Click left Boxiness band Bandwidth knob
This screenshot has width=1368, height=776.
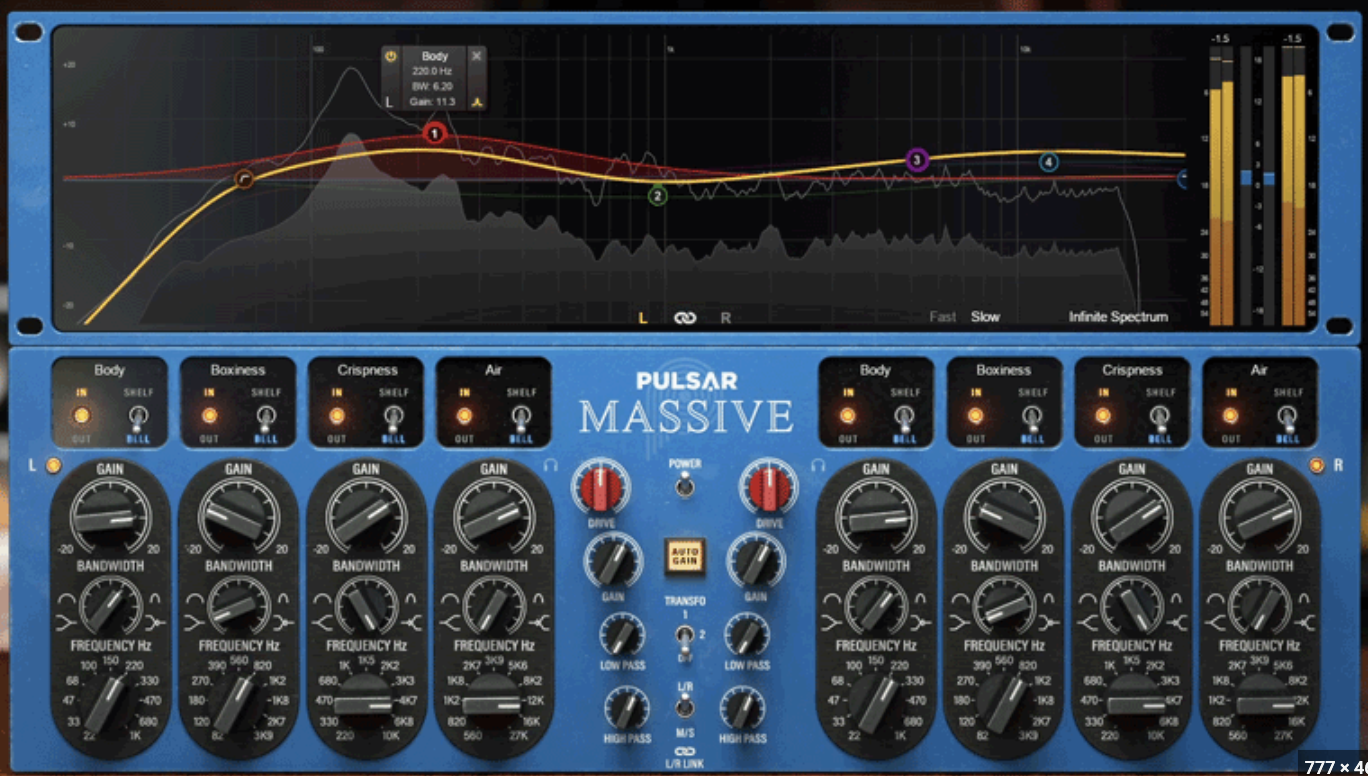coord(237,605)
